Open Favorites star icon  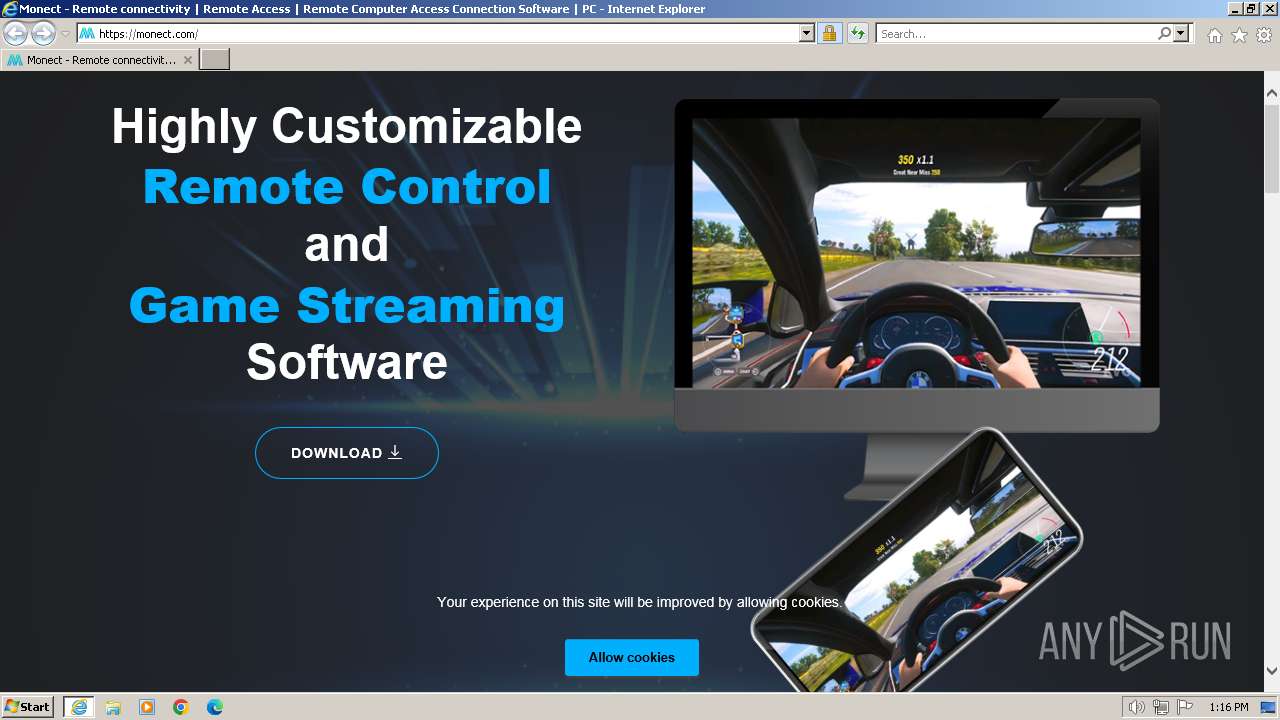[1239, 35]
